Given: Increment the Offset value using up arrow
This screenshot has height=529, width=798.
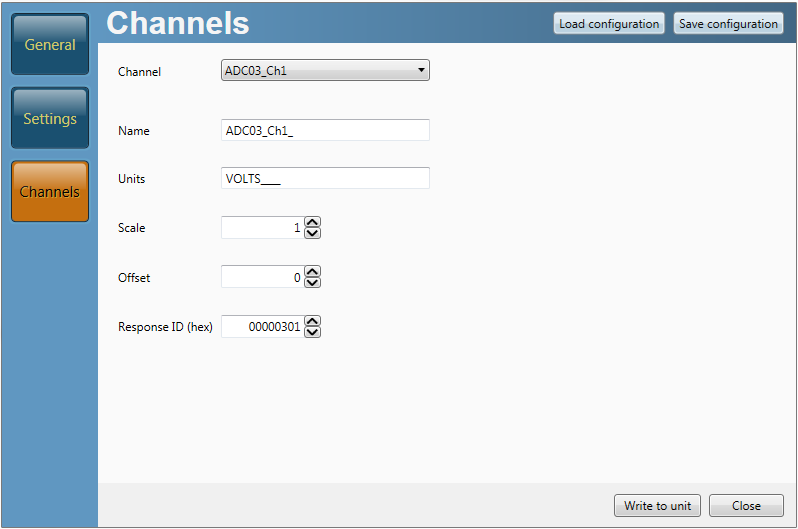Looking at the screenshot, I should coord(312,272).
